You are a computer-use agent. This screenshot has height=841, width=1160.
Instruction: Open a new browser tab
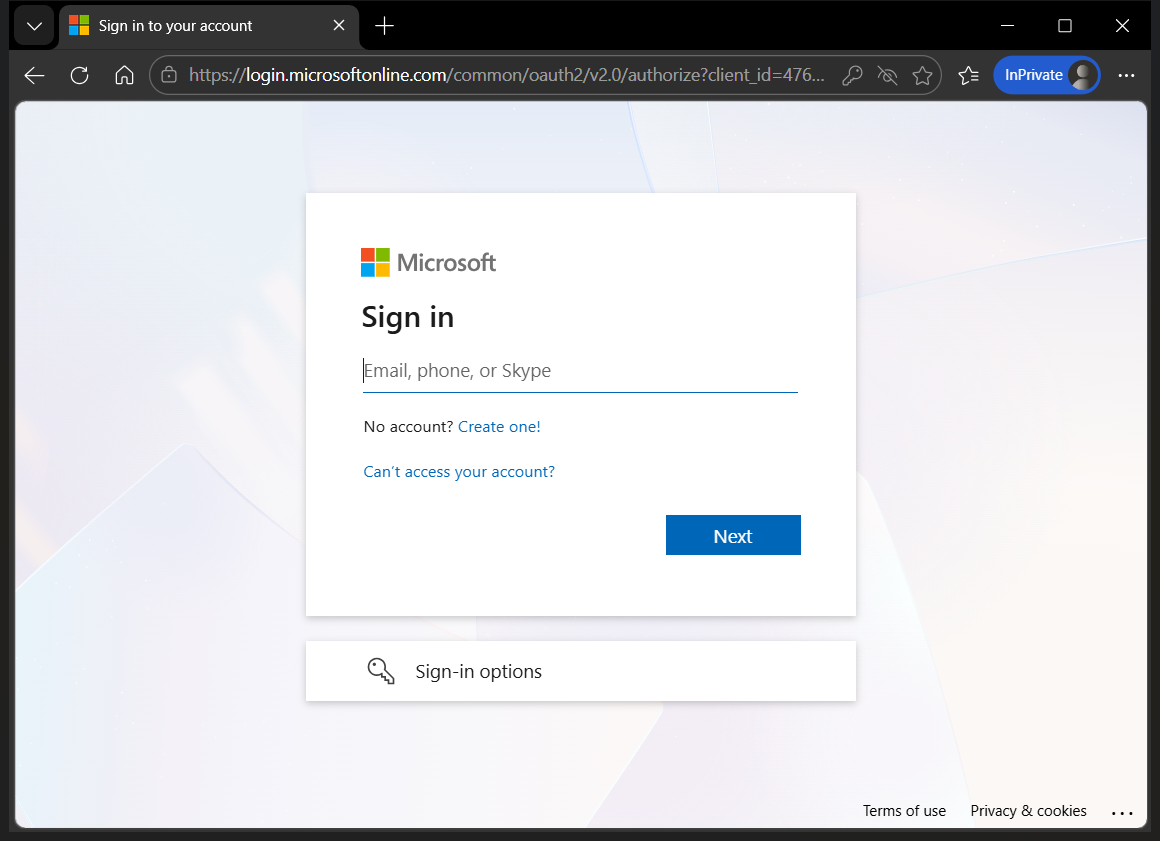click(x=384, y=25)
